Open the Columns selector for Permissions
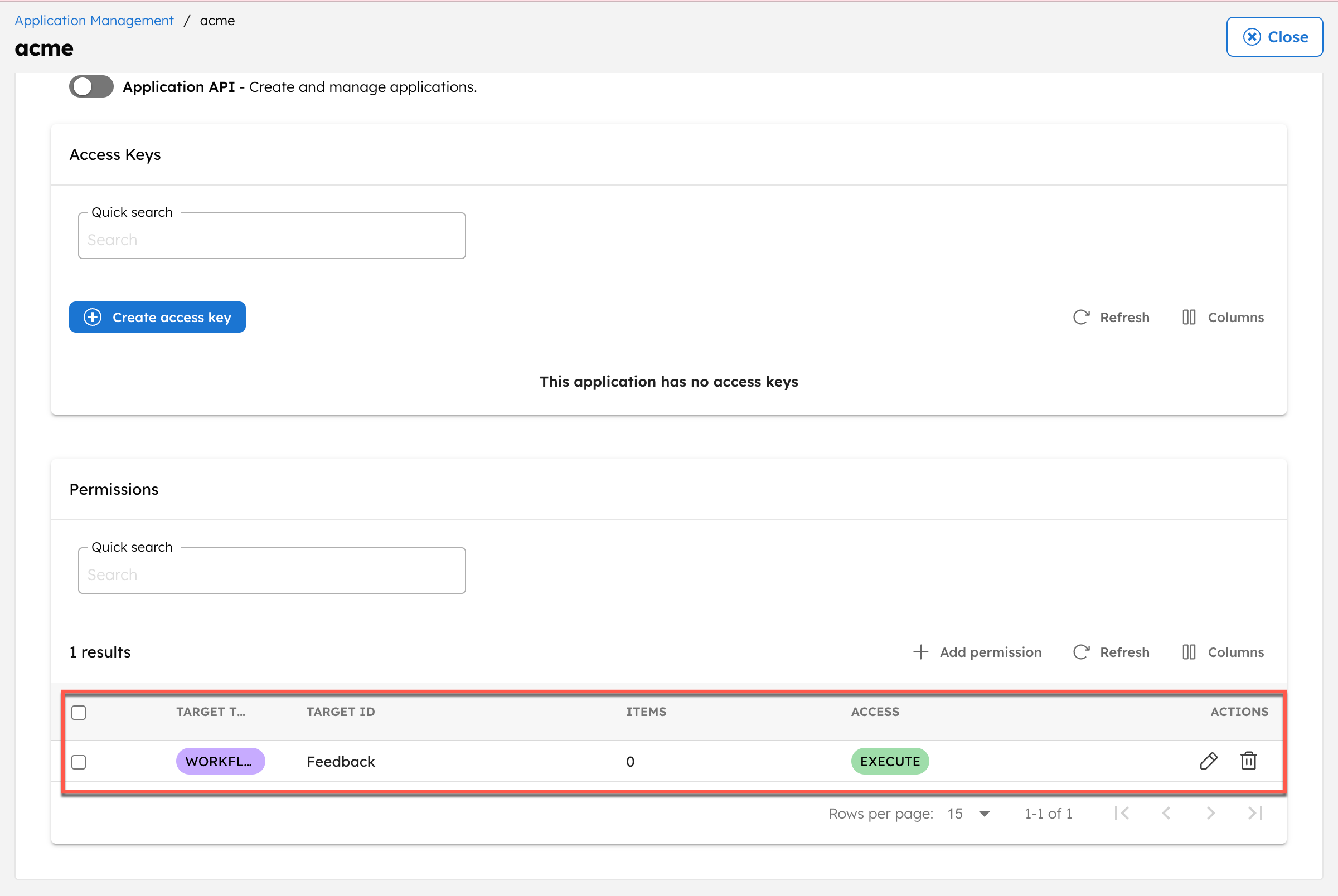Image resolution: width=1338 pixels, height=896 pixels. pos(1223,652)
